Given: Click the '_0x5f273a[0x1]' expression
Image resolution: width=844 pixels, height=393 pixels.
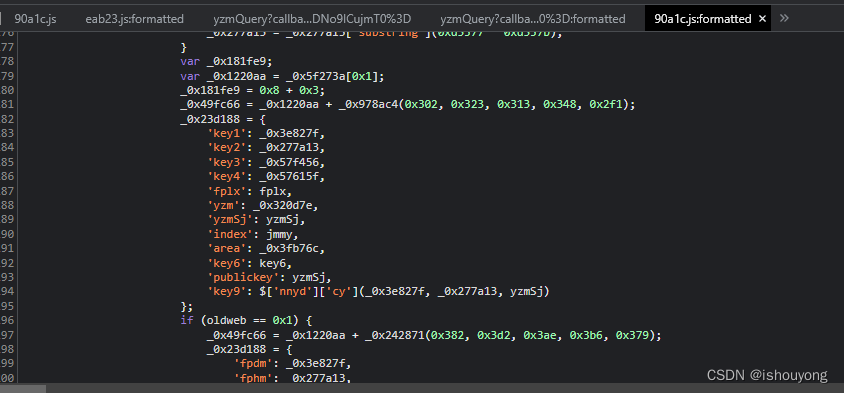Looking at the screenshot, I should (332, 75).
